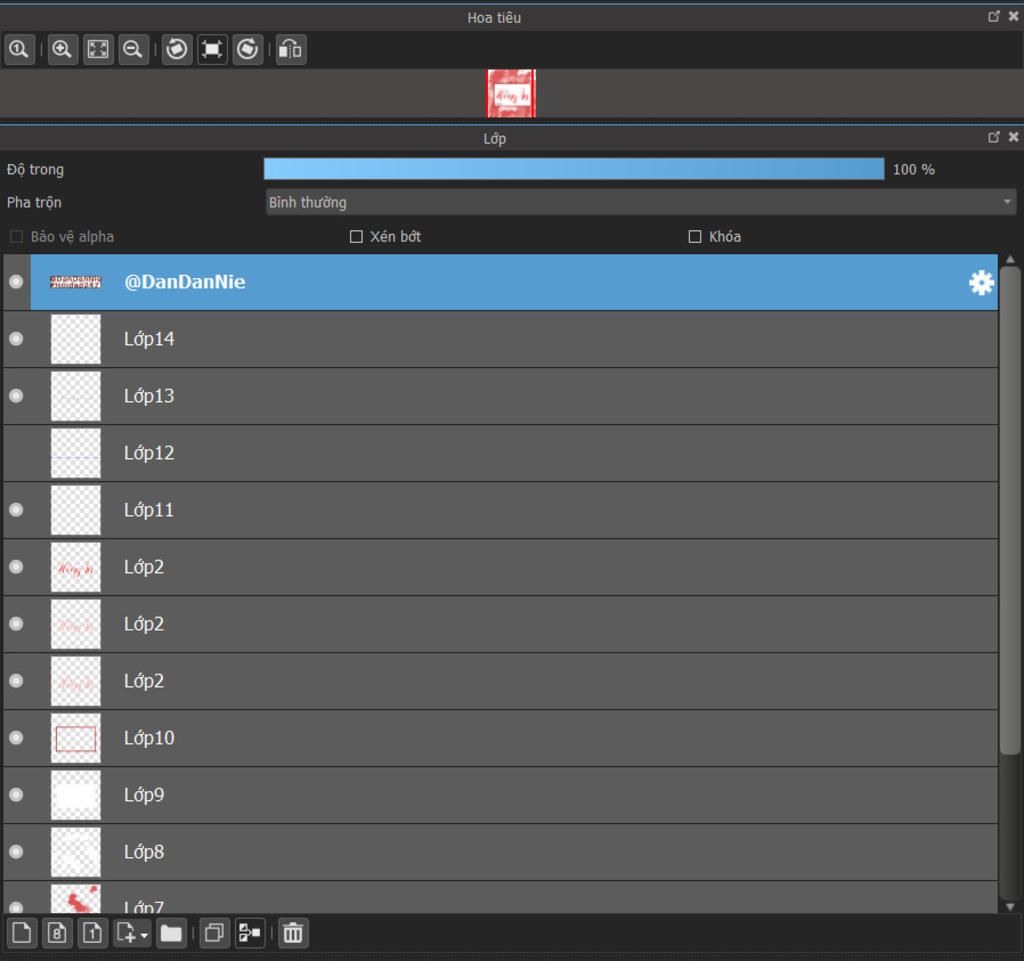Flip the canvas view horizontally

pos(291,50)
